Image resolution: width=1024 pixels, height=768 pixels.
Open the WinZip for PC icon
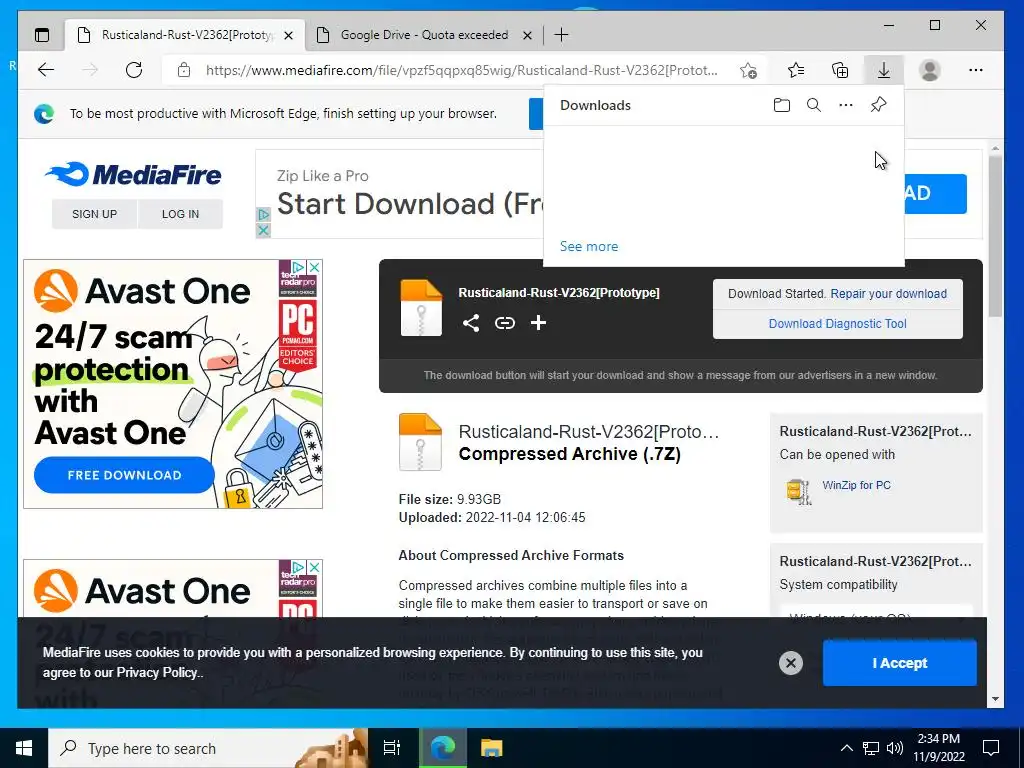pyautogui.click(x=798, y=492)
